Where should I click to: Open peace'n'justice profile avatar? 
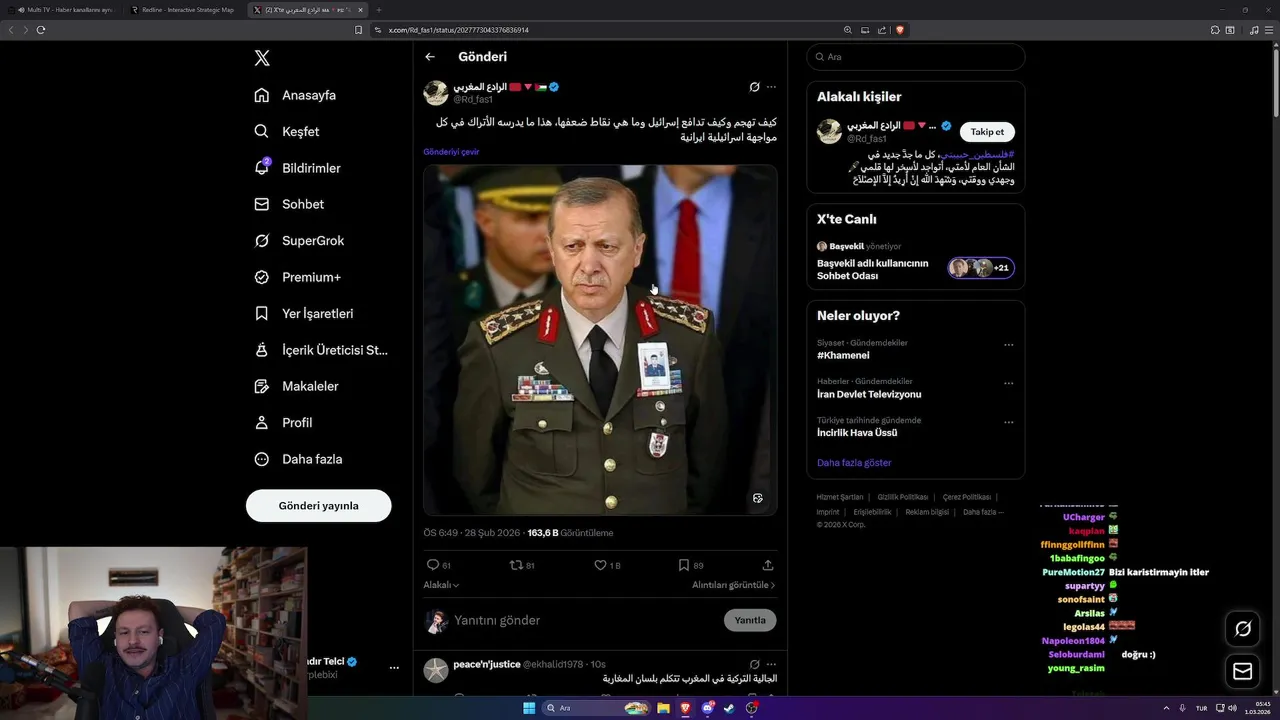click(x=436, y=670)
